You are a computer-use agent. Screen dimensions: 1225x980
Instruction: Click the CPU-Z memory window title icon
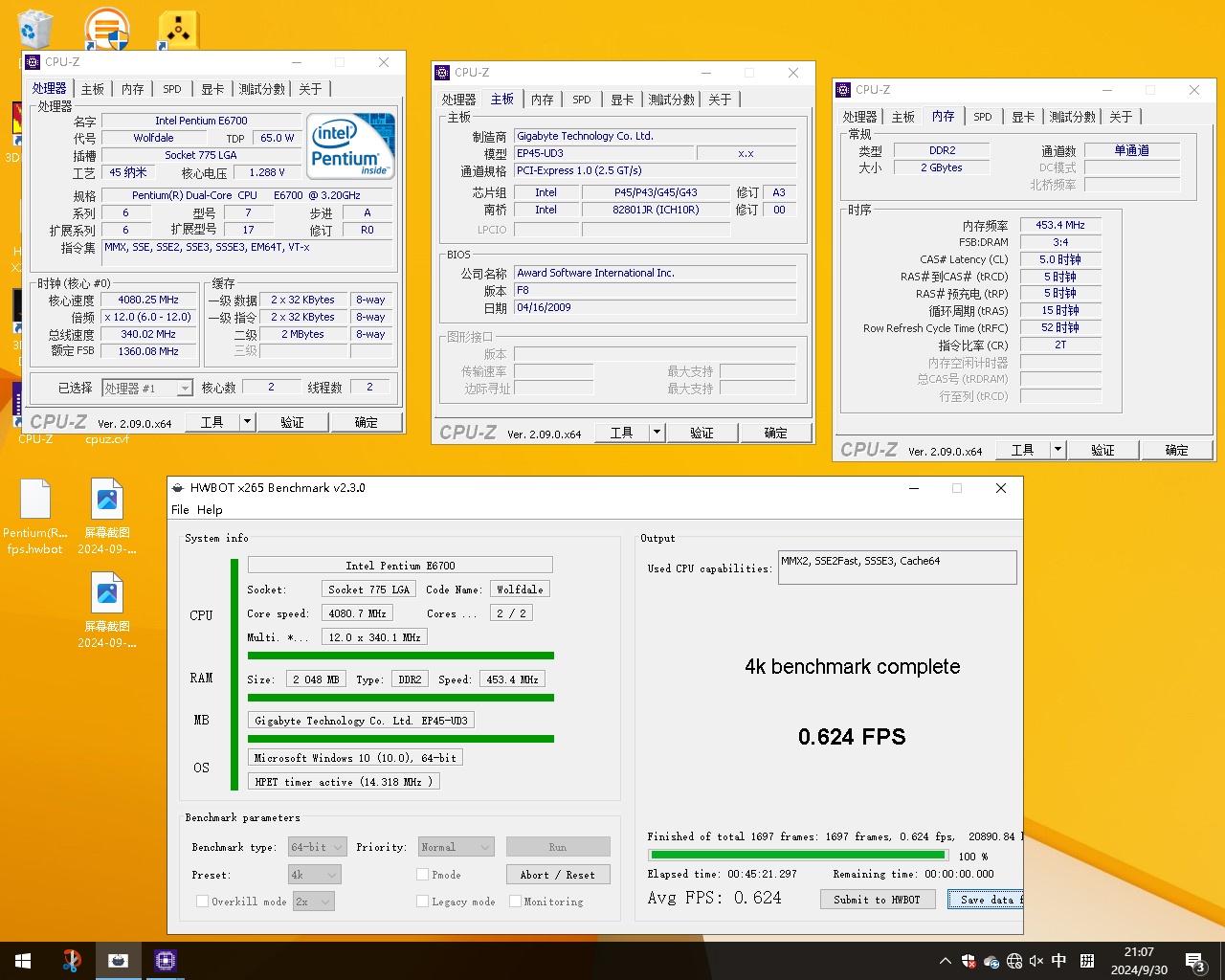(843, 90)
